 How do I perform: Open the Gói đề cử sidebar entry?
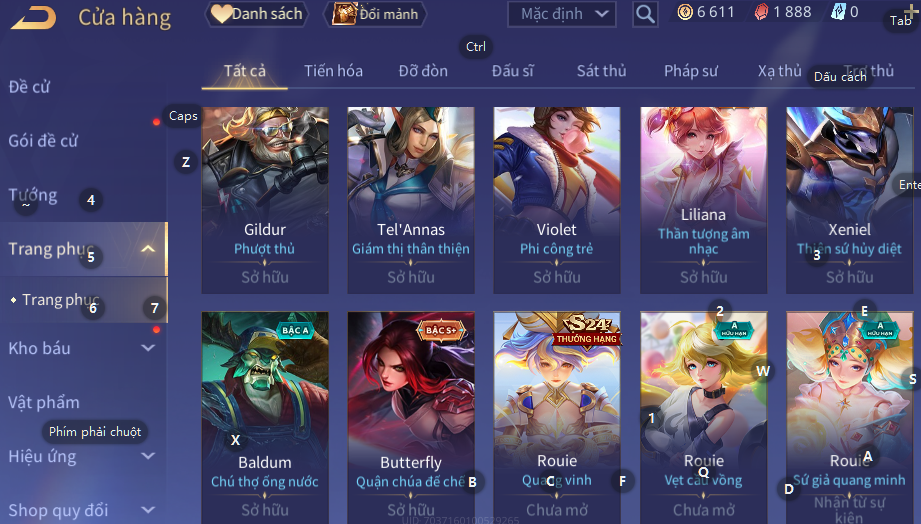coord(43,141)
